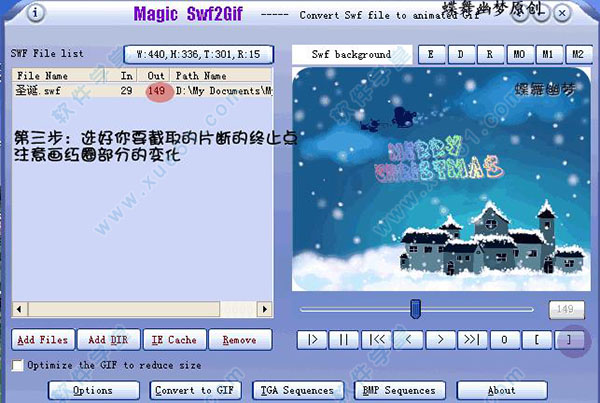
Task: Click the Swf background field
Action: click(352, 54)
